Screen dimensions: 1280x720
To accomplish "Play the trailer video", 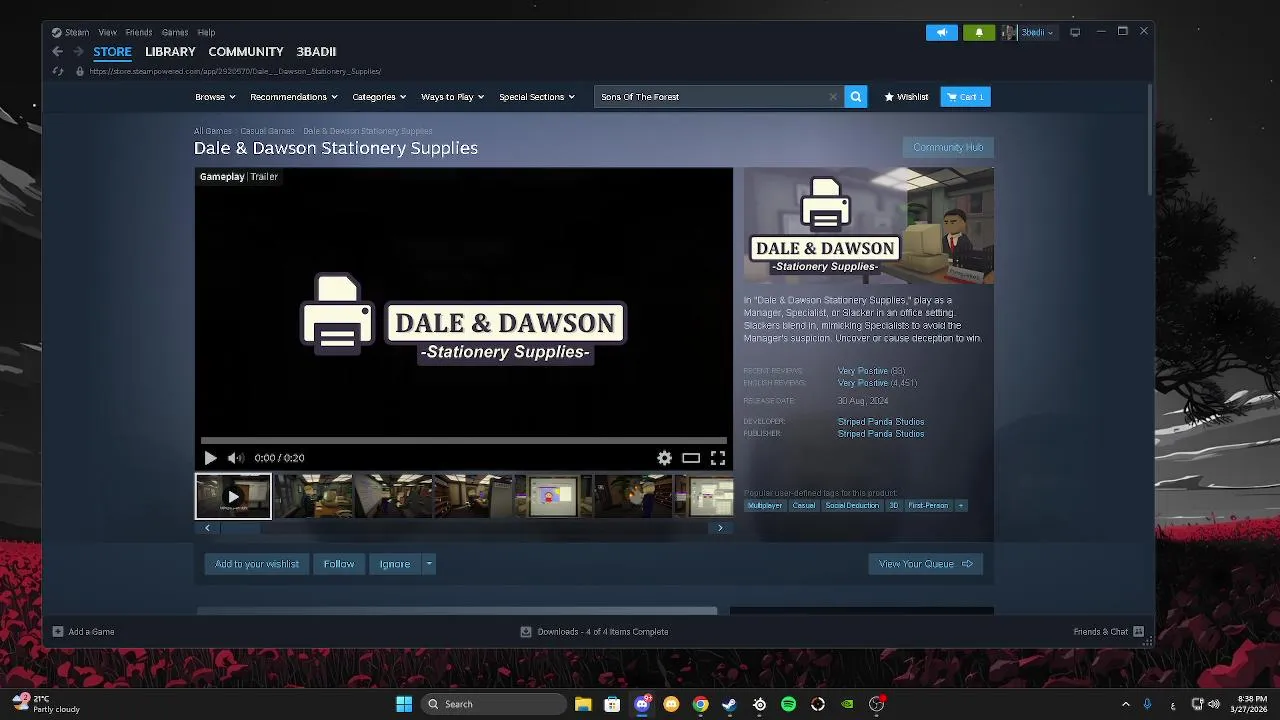I will pos(210,458).
